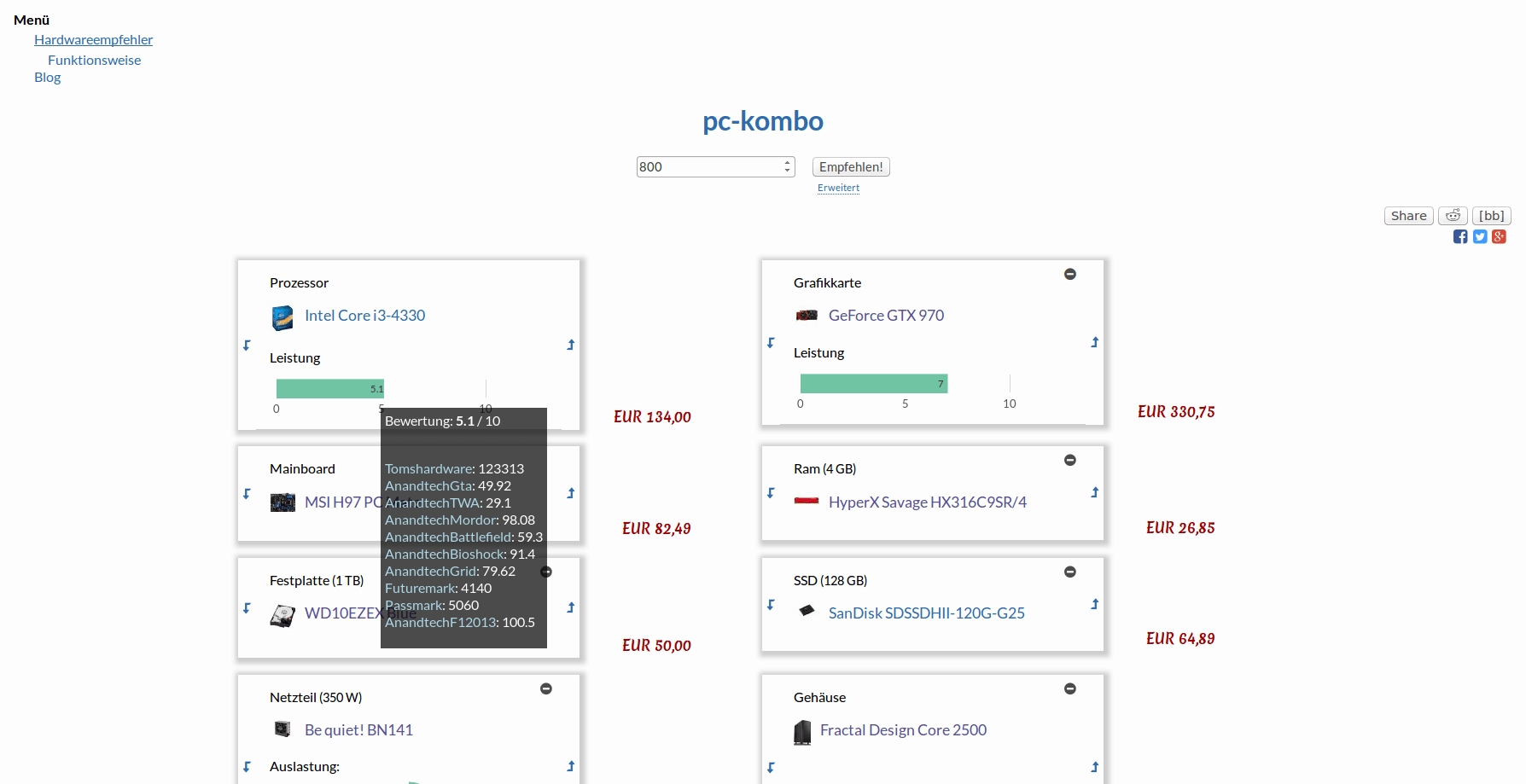Click the Be quiet! power supply thumbnail
Screen dimensions: 1526x784
pos(282,729)
